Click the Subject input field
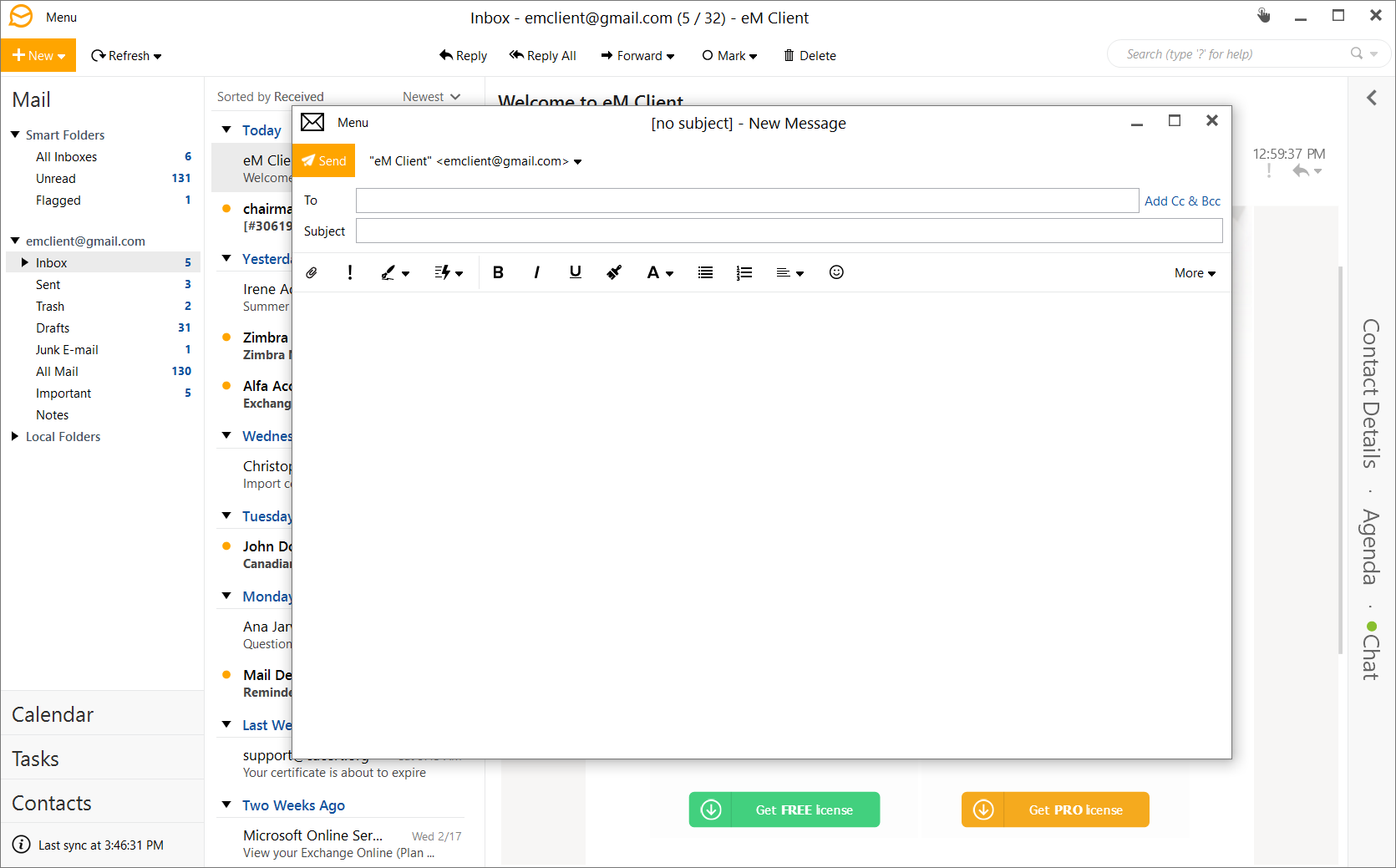Viewport: 1396px width, 868px height. (789, 231)
